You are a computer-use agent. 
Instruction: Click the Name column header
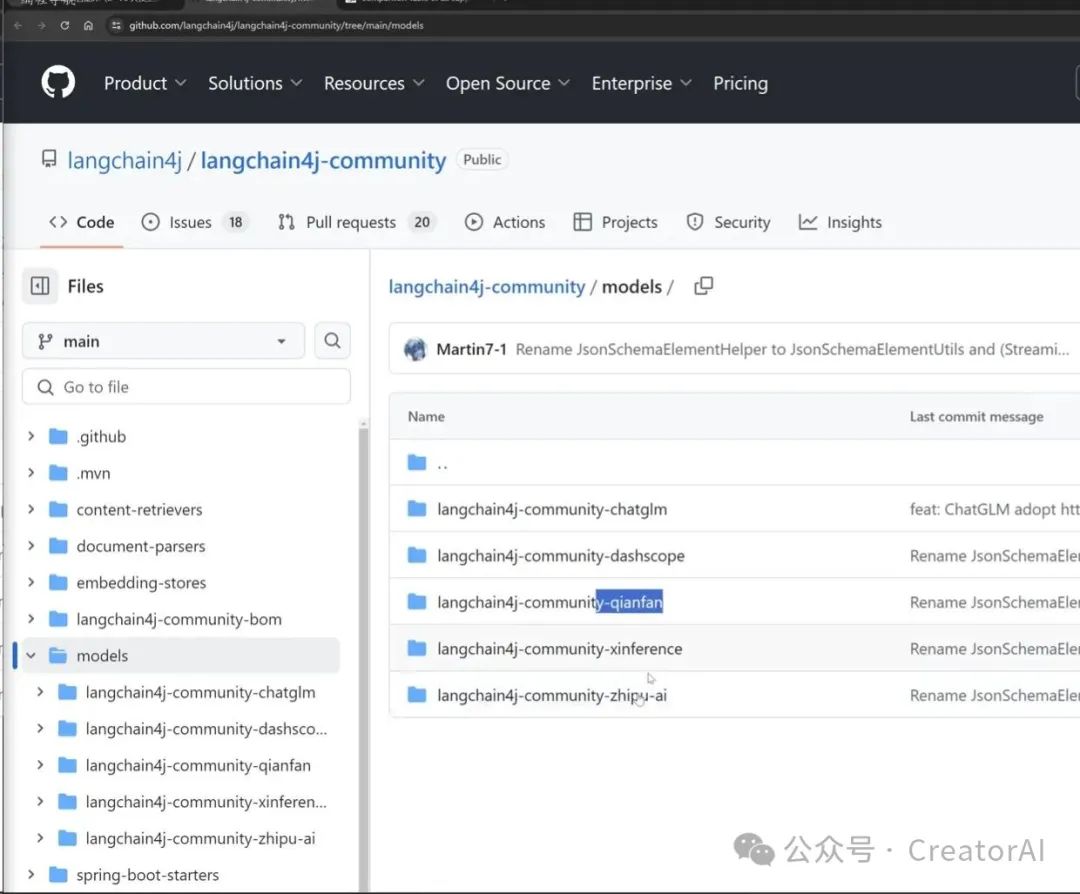426,416
